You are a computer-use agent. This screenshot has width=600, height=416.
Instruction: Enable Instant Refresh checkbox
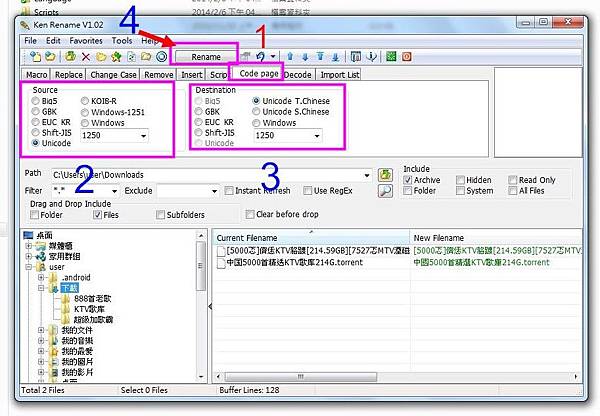[229, 191]
